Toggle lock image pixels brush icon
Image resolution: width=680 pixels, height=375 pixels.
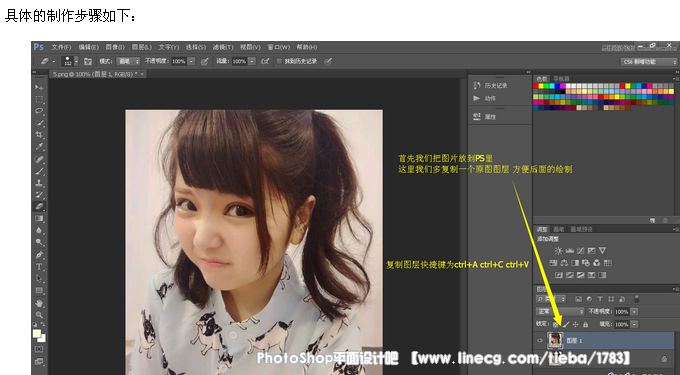[x=566, y=324]
